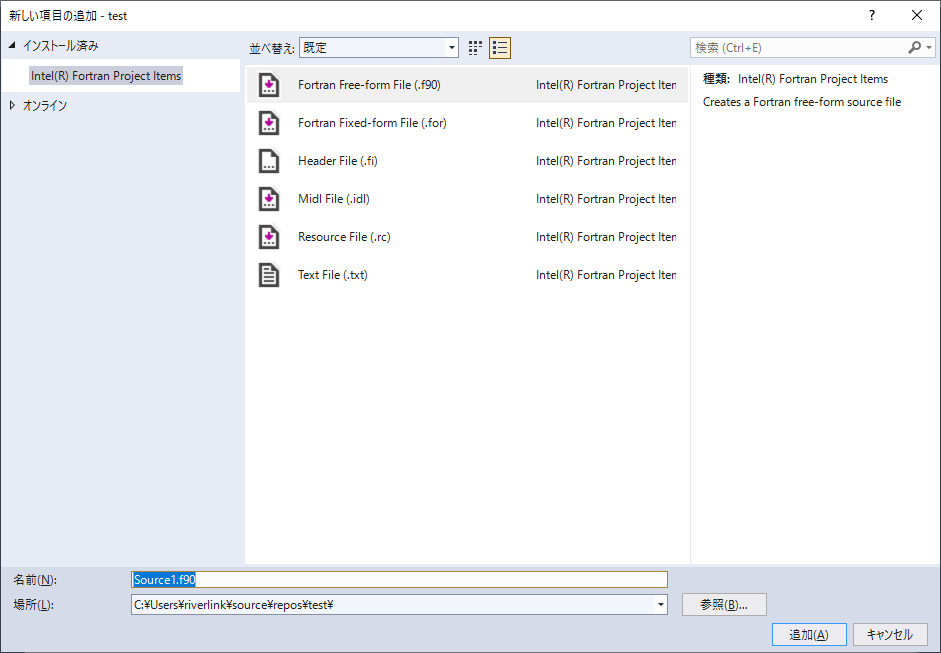Click the 参照(B)... browse button
941x653 pixels.
coord(724,604)
